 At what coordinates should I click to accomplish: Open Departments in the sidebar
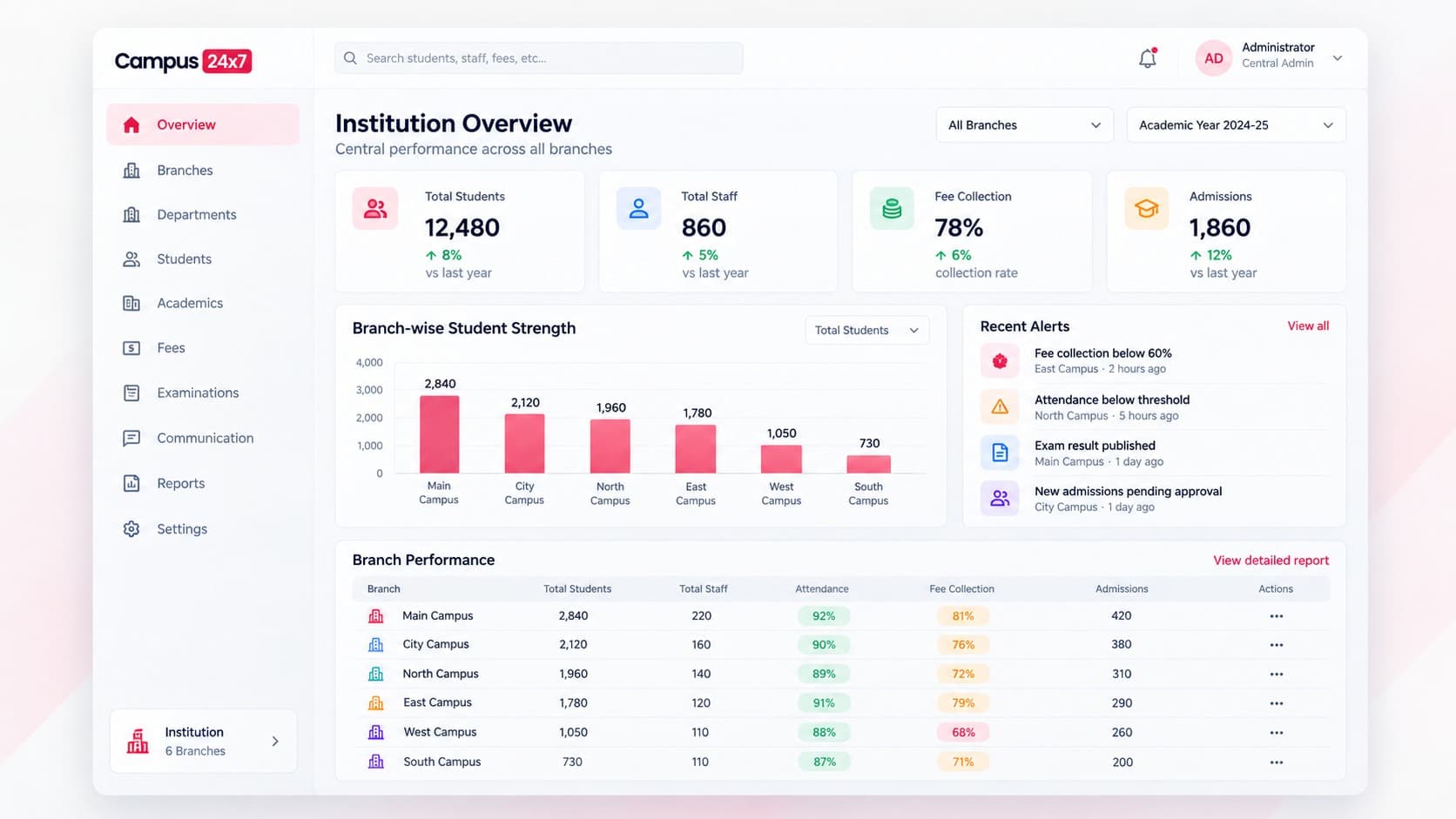tap(203, 215)
